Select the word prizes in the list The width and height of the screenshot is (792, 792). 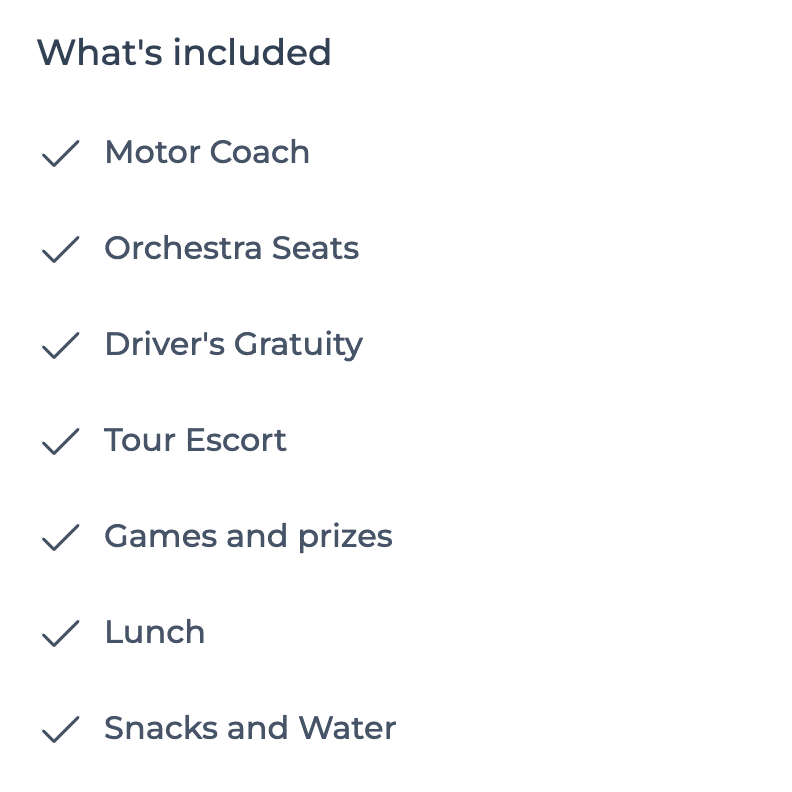[345, 538]
